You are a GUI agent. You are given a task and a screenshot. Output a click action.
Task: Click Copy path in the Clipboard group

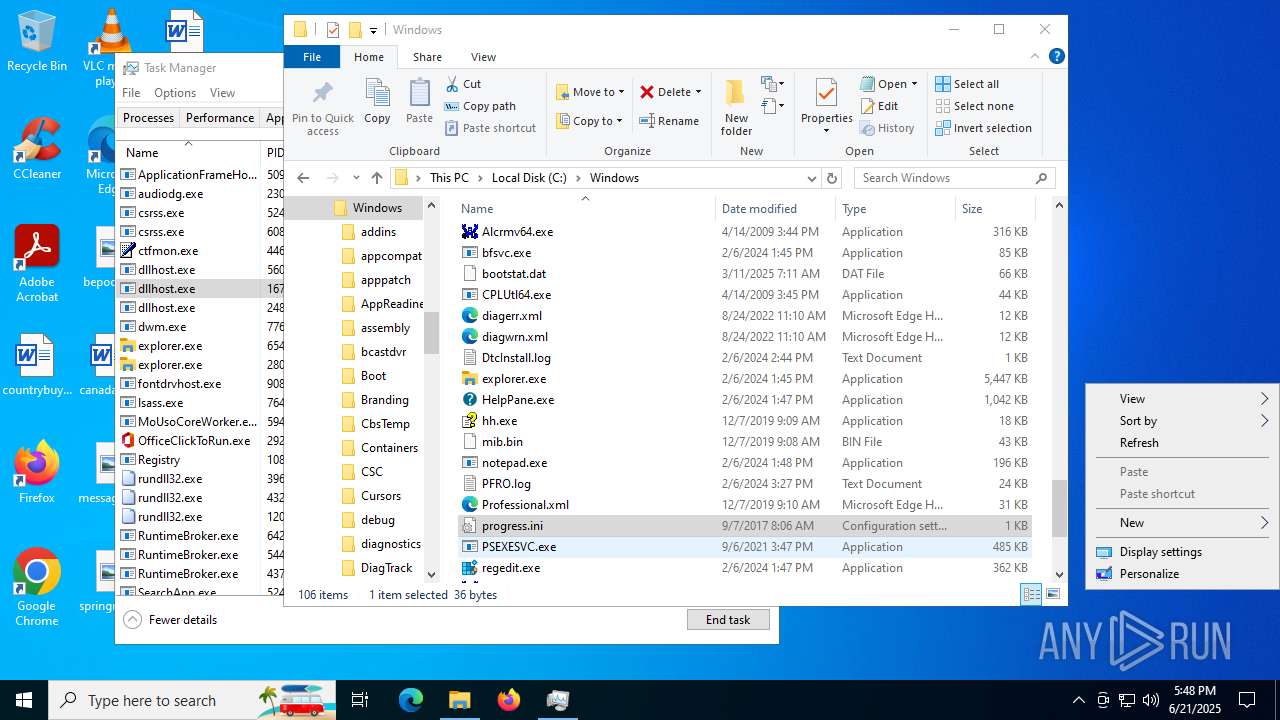click(x=480, y=106)
